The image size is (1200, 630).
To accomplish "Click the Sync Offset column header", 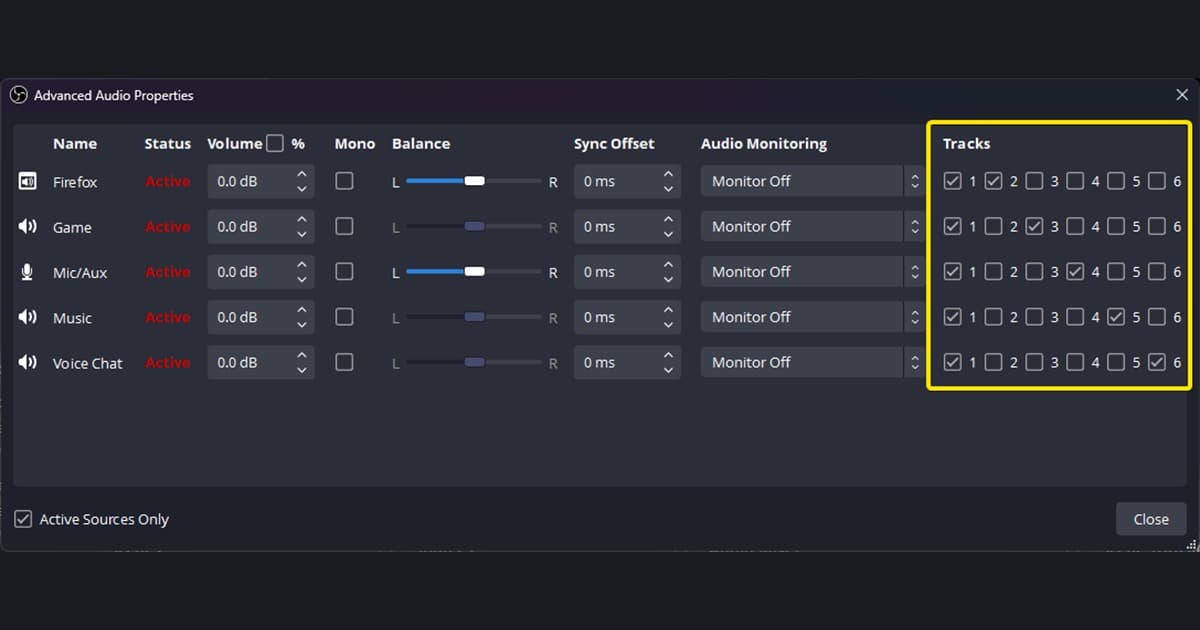I will [x=614, y=143].
